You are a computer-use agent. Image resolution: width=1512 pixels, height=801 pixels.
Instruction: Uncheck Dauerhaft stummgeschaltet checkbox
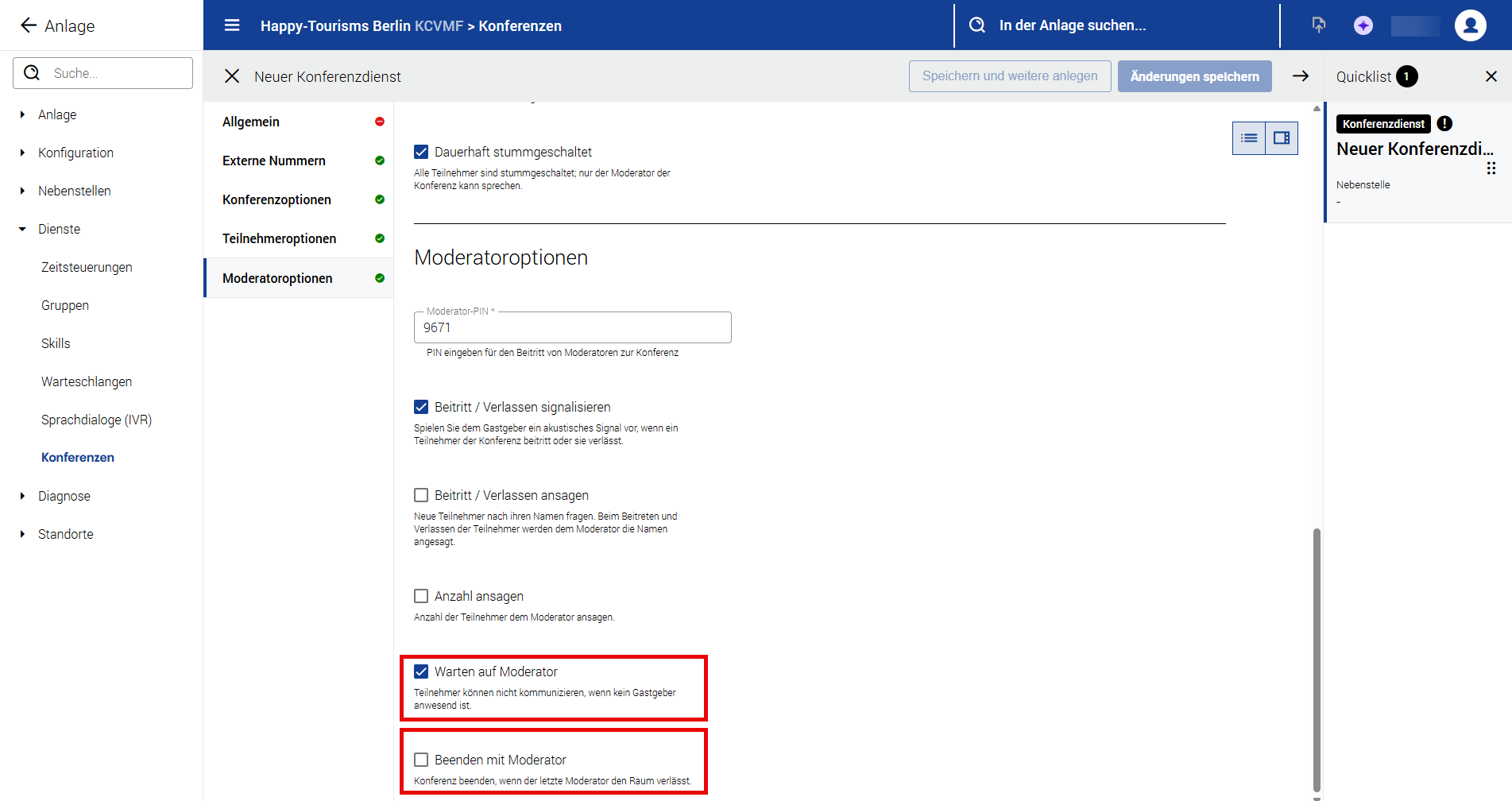(421, 152)
